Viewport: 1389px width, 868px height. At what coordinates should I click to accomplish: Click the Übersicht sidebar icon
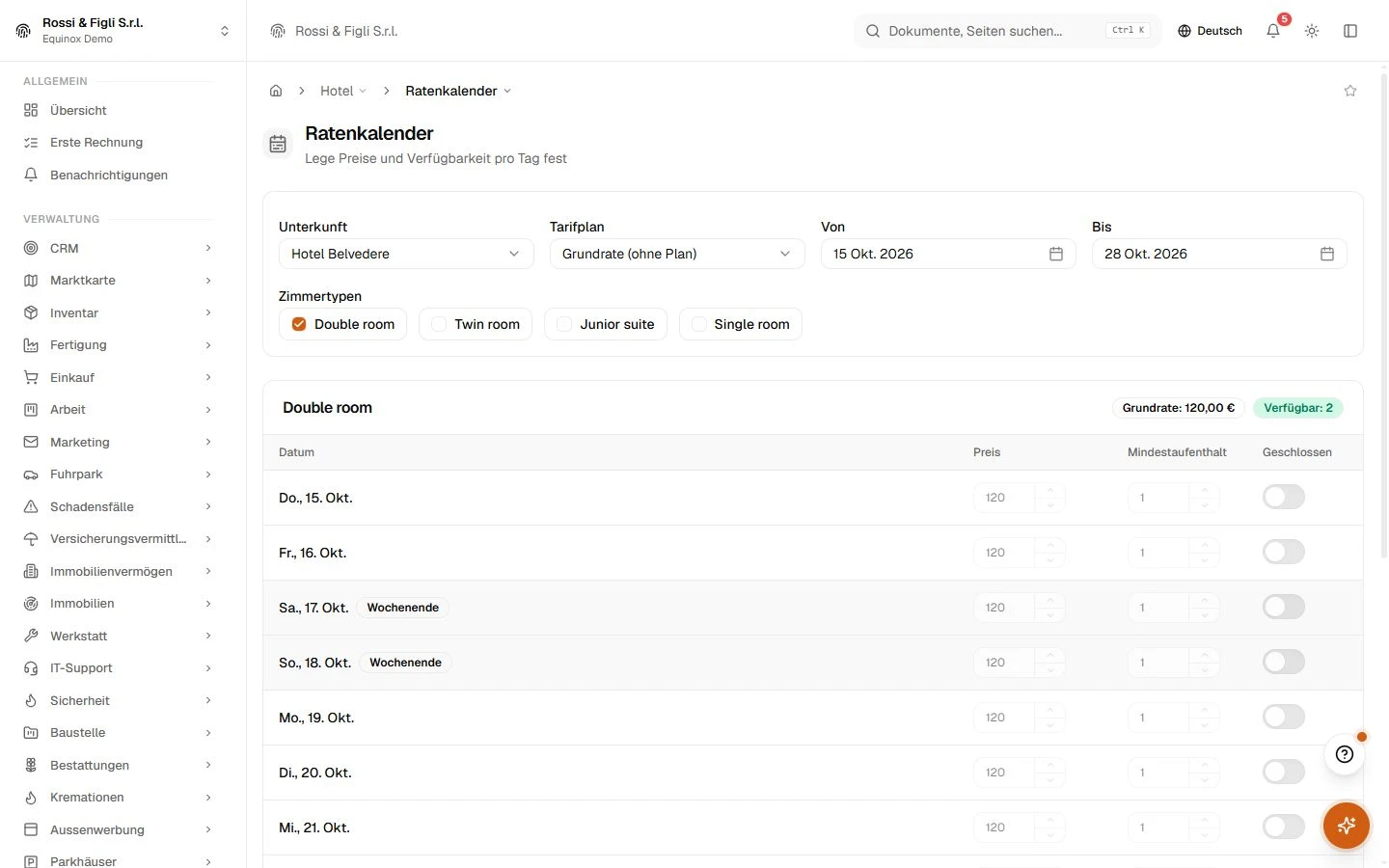31,110
